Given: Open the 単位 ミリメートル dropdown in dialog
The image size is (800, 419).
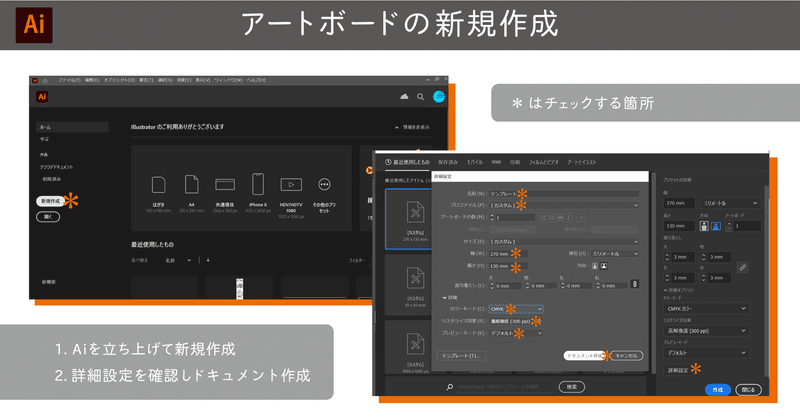Looking at the screenshot, I should pos(615,254).
